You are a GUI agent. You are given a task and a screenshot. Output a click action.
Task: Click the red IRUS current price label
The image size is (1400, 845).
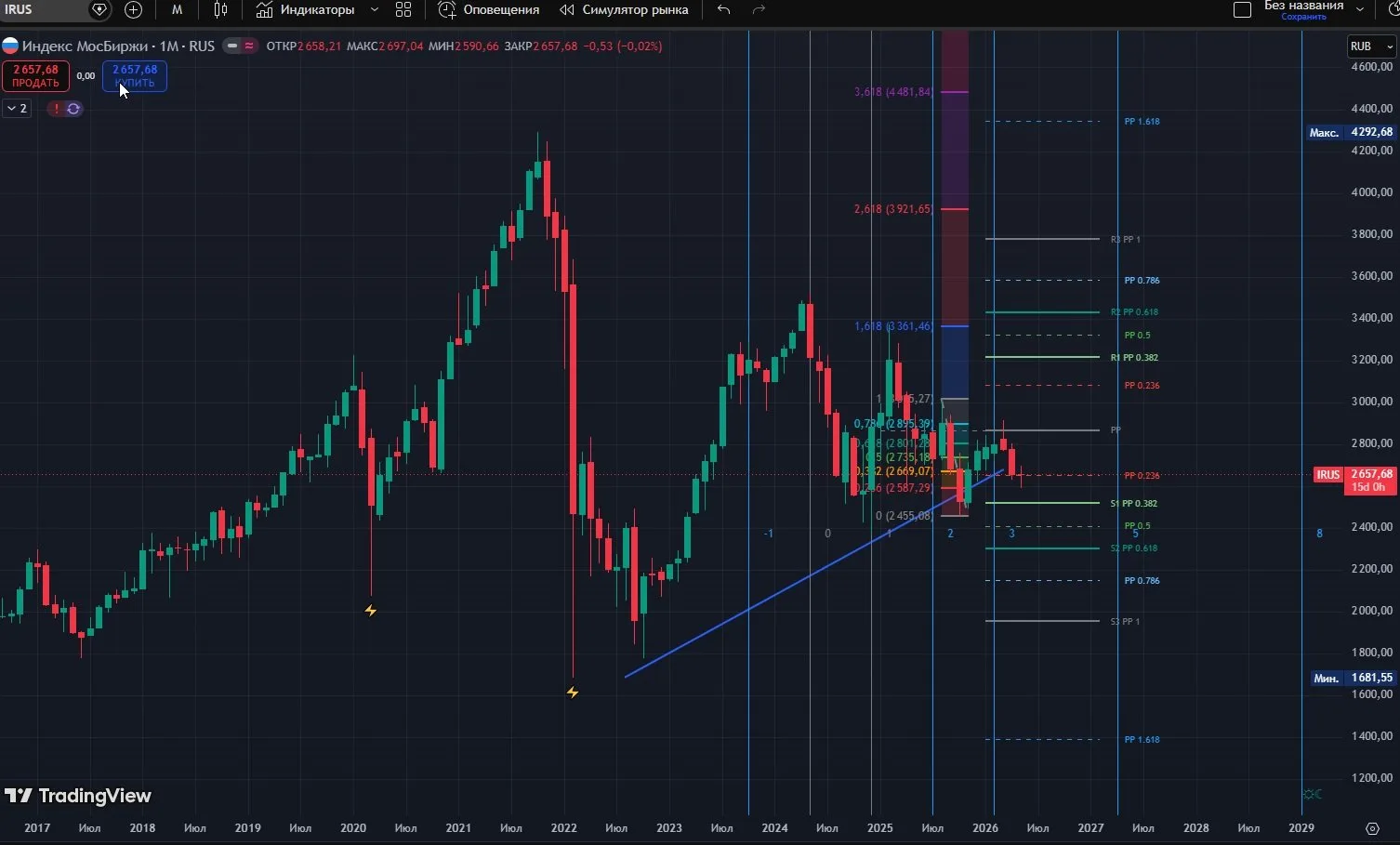pyautogui.click(x=1354, y=480)
